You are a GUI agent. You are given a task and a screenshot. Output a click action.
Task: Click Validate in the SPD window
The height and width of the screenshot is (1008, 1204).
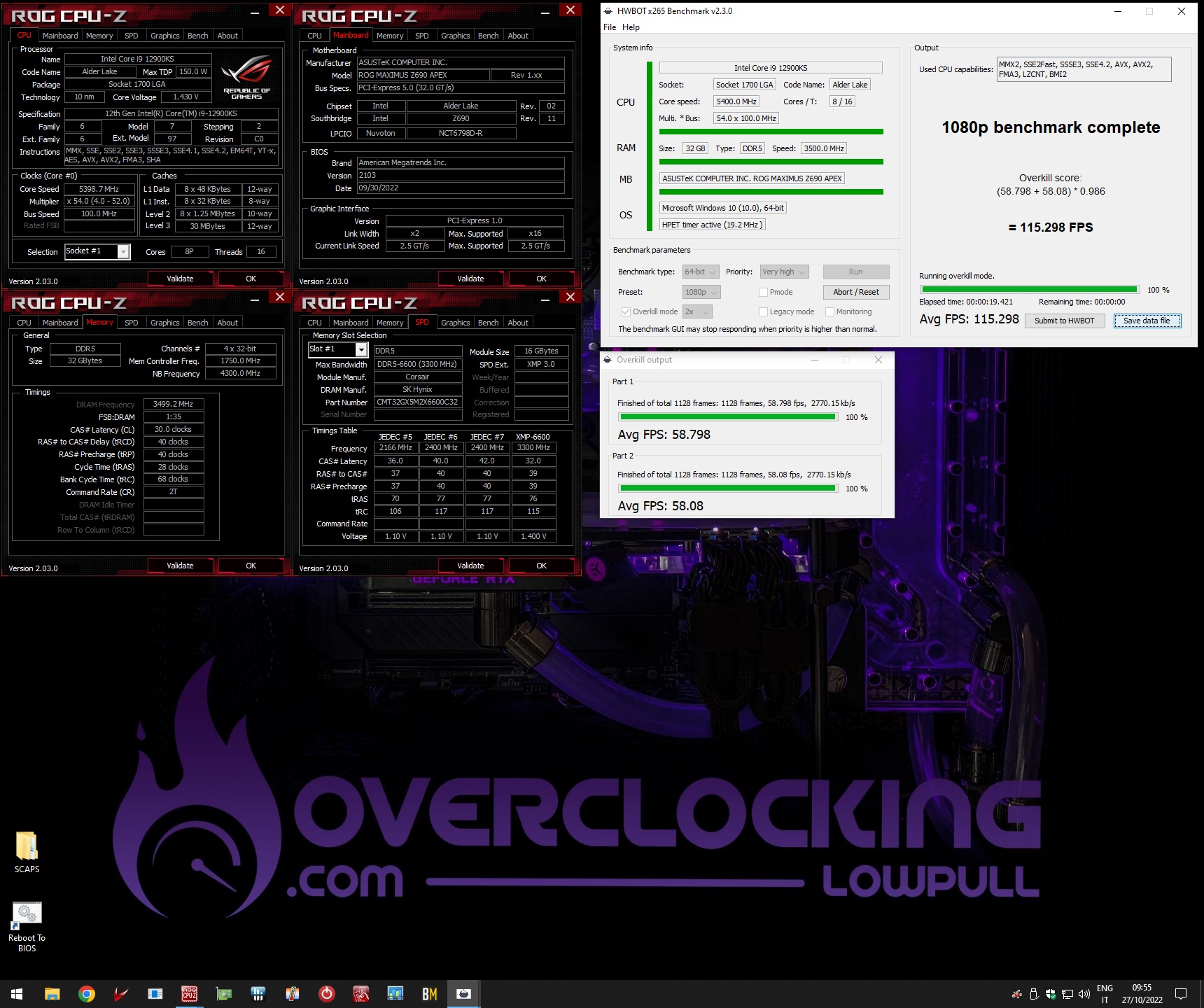pyautogui.click(x=470, y=566)
